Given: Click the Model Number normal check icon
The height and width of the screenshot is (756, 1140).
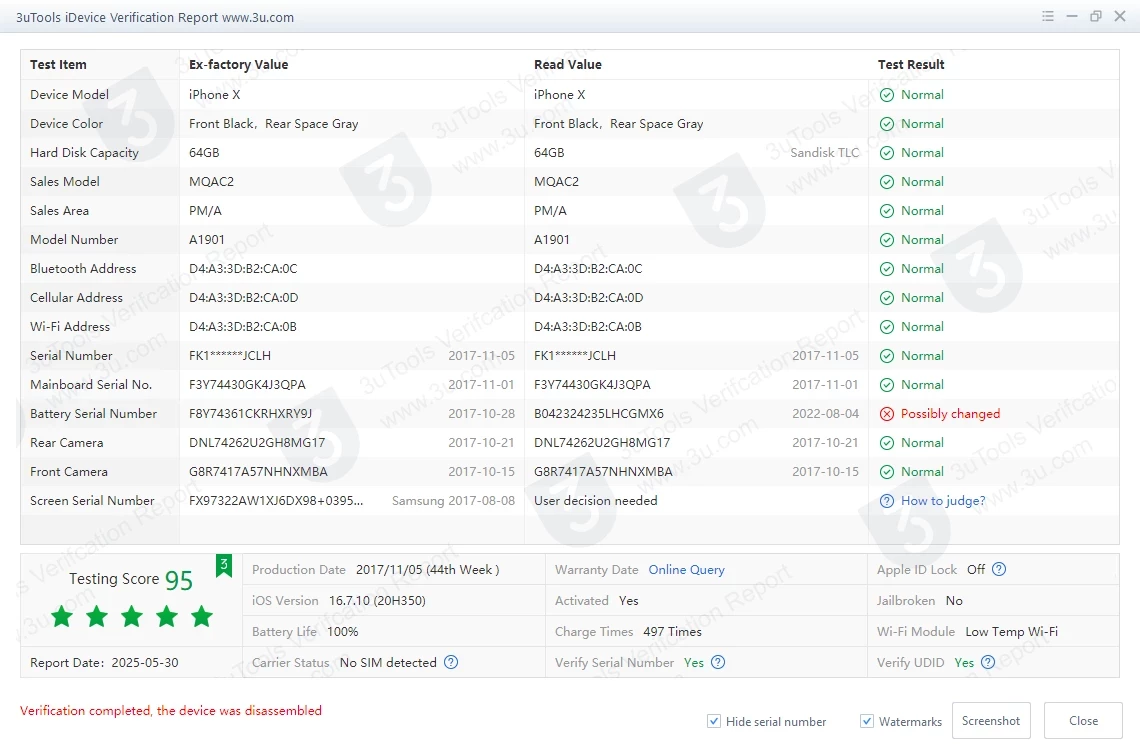Looking at the screenshot, I should (887, 240).
